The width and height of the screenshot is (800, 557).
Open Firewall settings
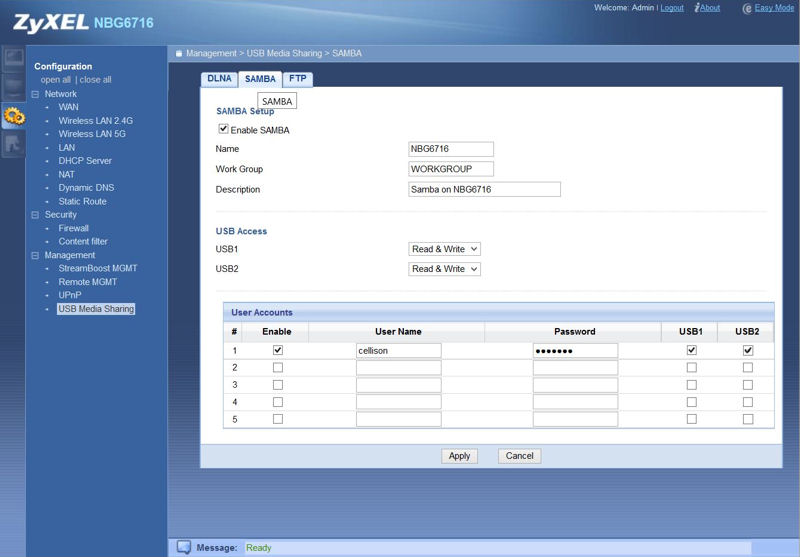73,229
